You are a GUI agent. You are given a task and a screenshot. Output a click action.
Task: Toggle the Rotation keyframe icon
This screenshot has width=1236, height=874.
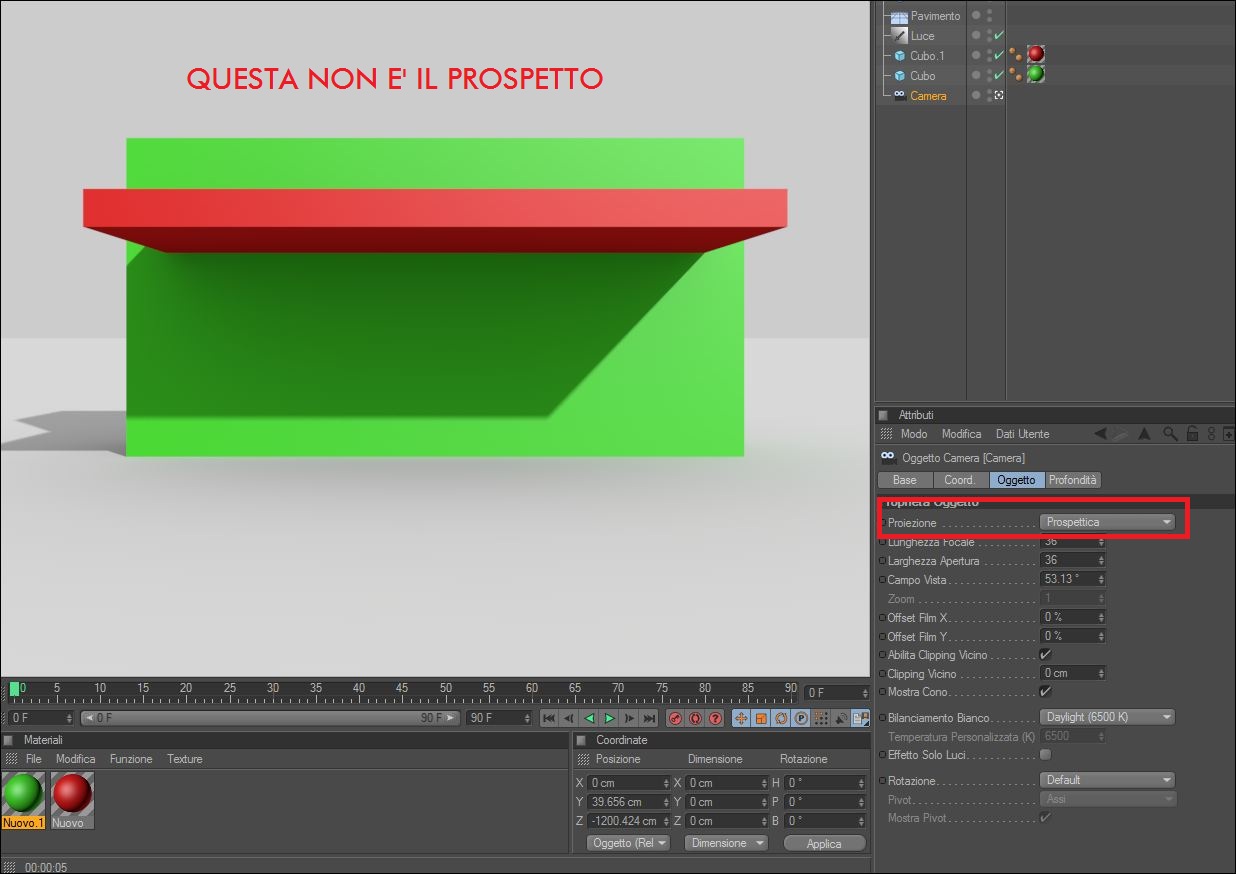781,718
